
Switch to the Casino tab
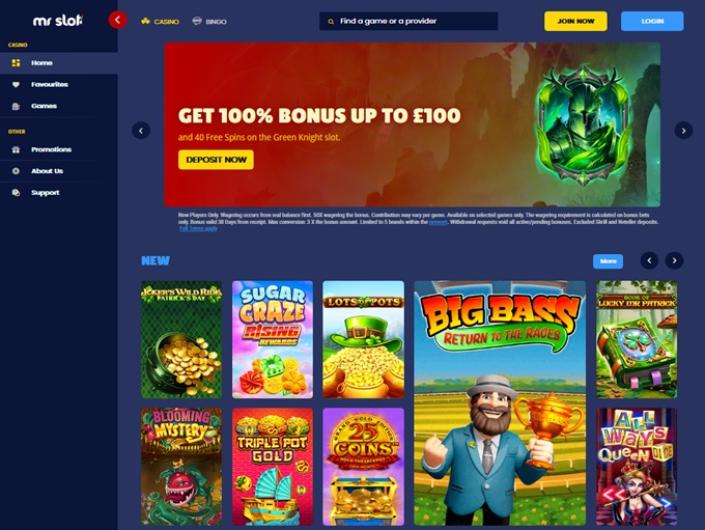point(160,21)
